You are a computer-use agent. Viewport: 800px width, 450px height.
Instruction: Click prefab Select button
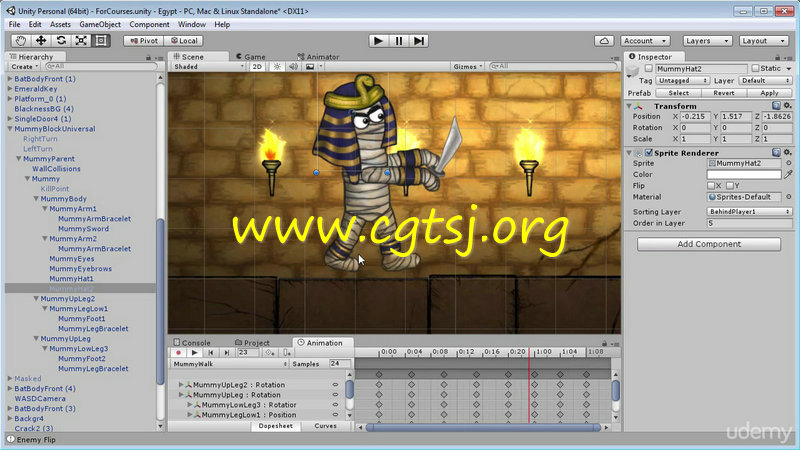679,93
